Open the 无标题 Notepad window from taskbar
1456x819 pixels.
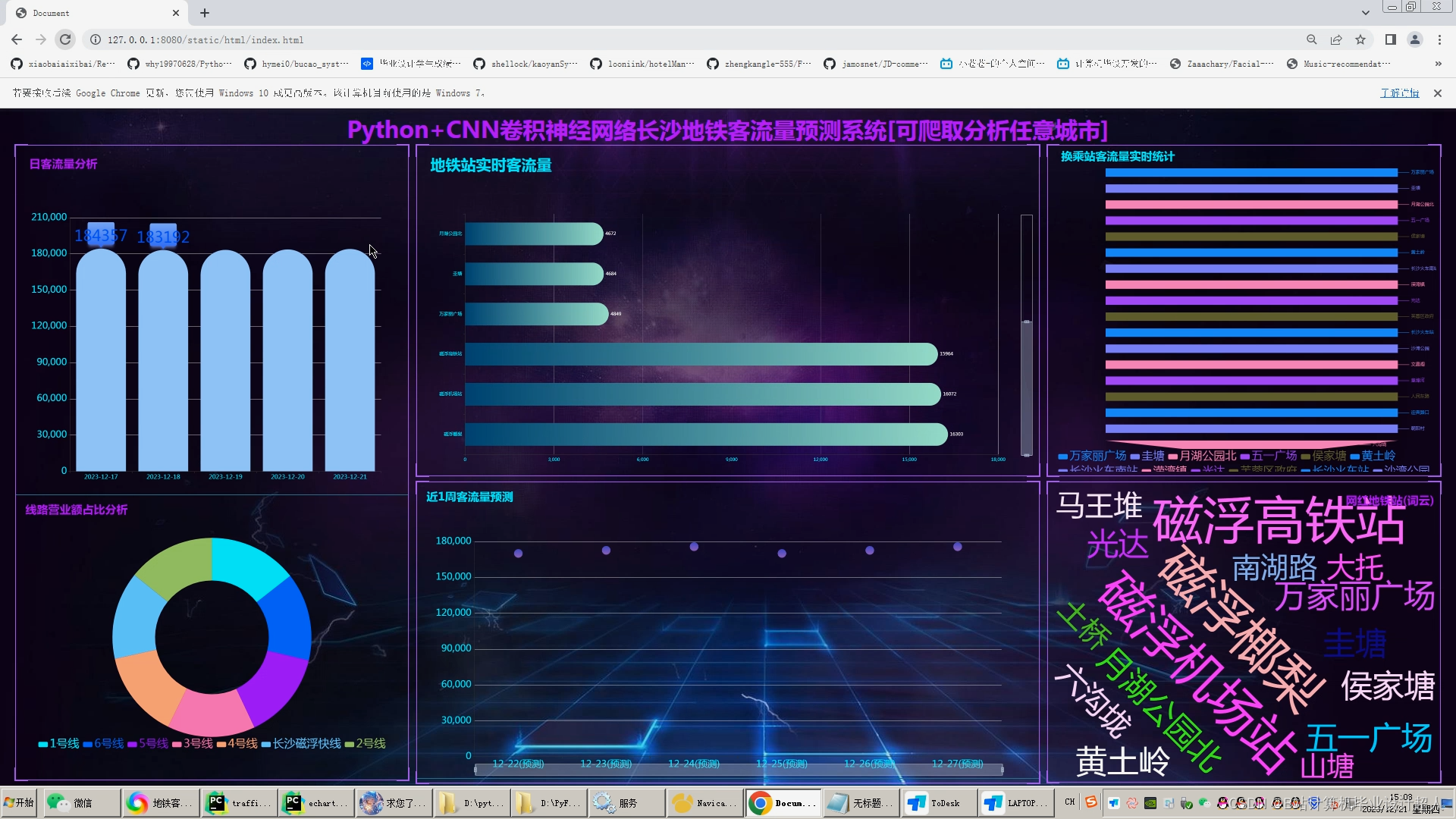point(861,802)
